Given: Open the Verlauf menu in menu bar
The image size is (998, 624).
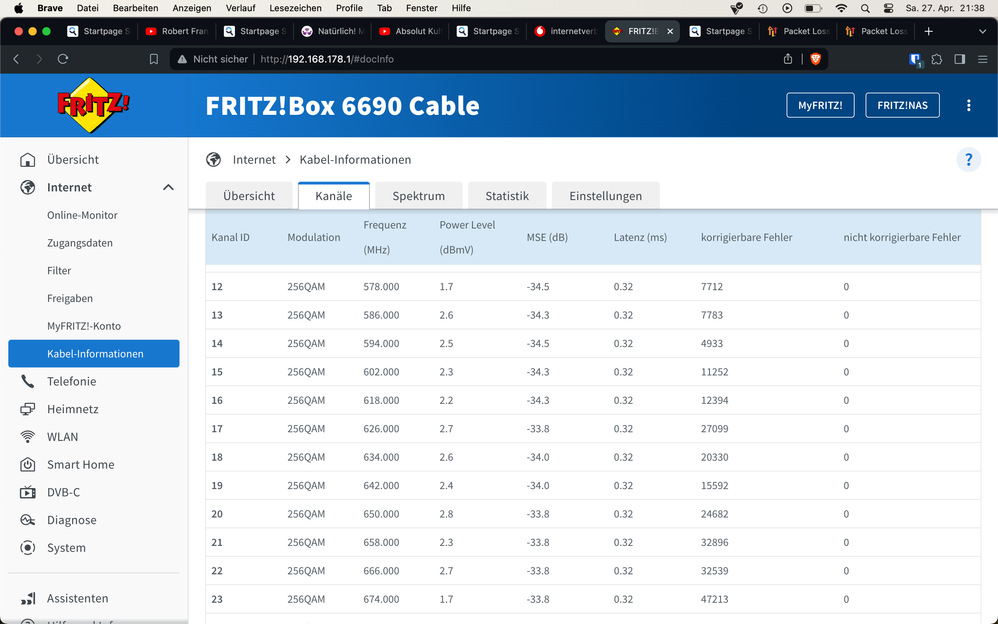Looking at the screenshot, I should [241, 8].
